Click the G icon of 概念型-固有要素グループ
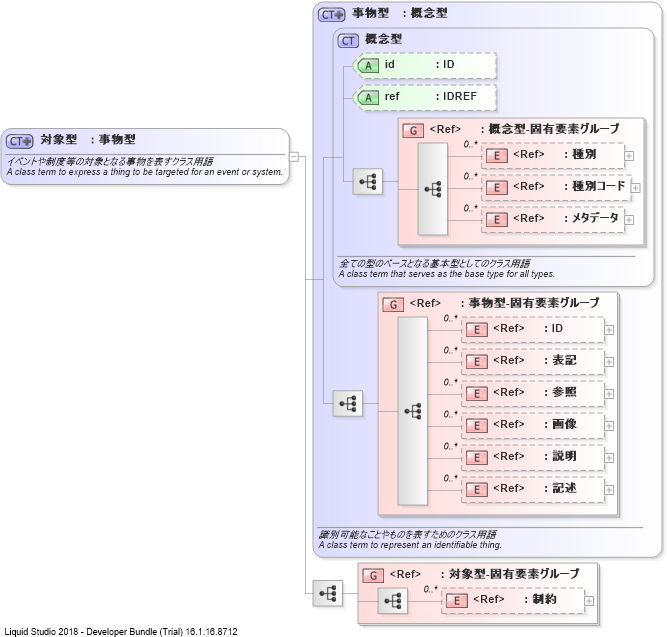 coord(413,131)
